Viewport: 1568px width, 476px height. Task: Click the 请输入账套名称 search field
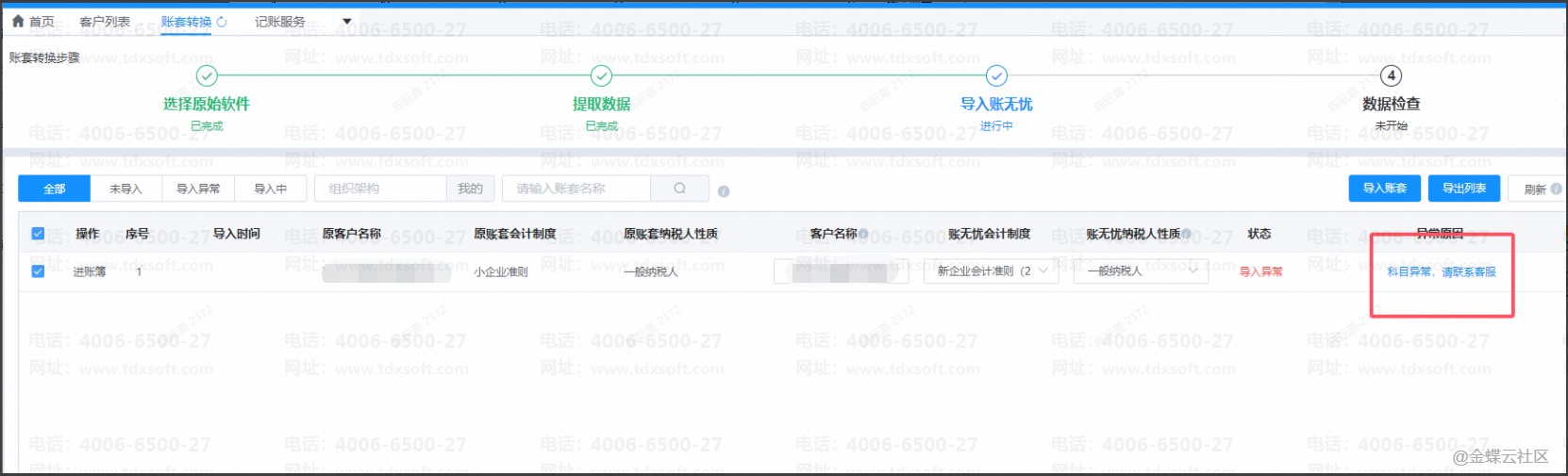pos(576,189)
